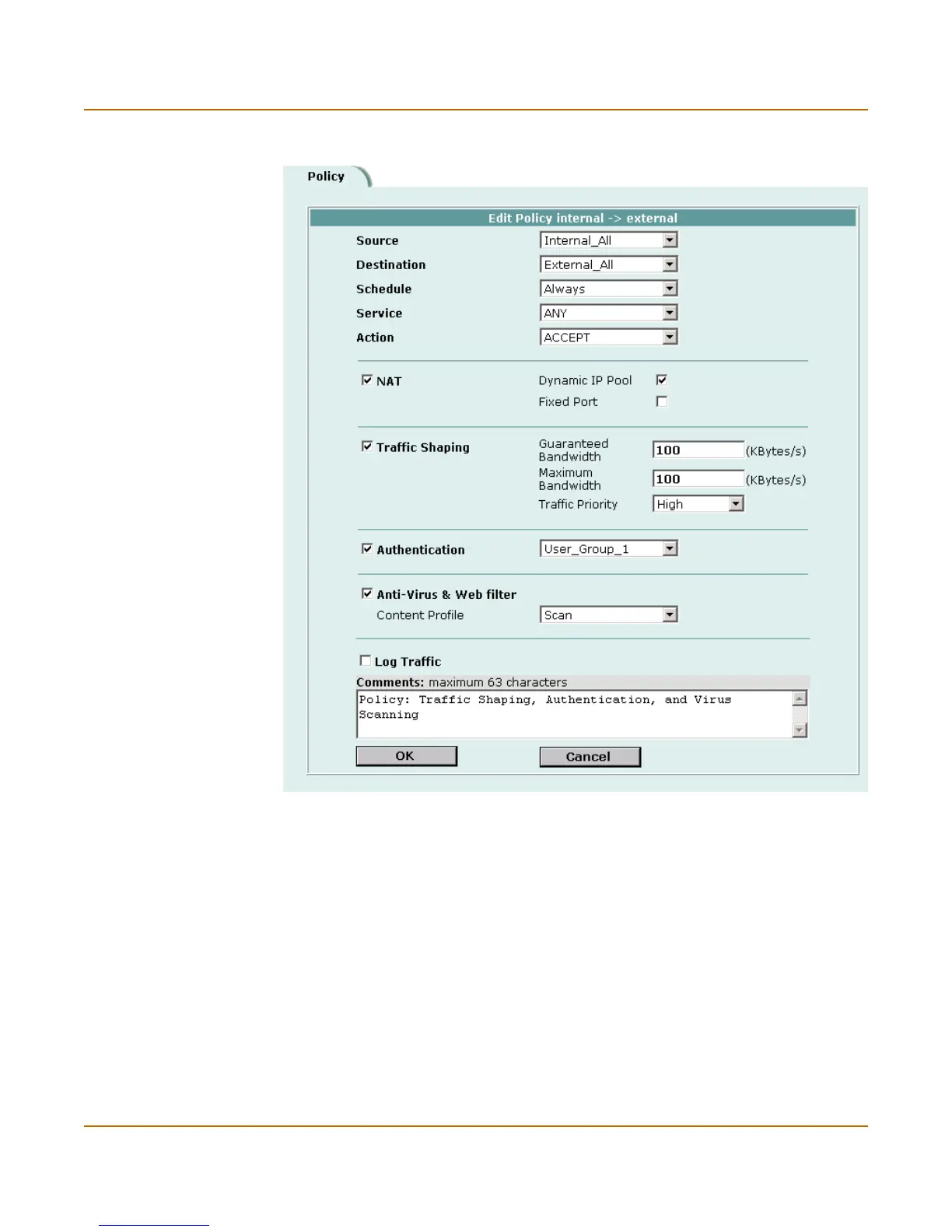Open the Destination dropdown showing External_All
952x1232 pixels.
click(x=608, y=264)
